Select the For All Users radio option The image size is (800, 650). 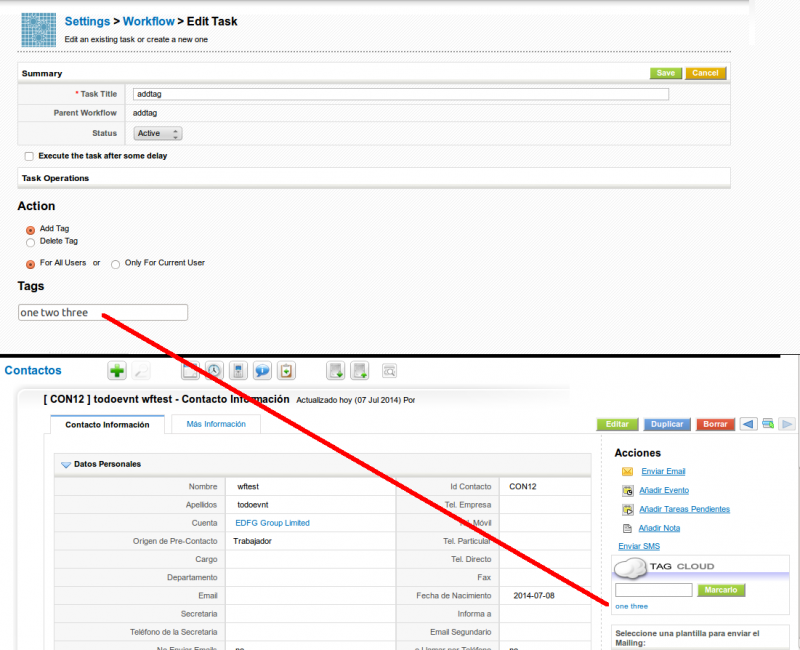[x=30, y=264]
